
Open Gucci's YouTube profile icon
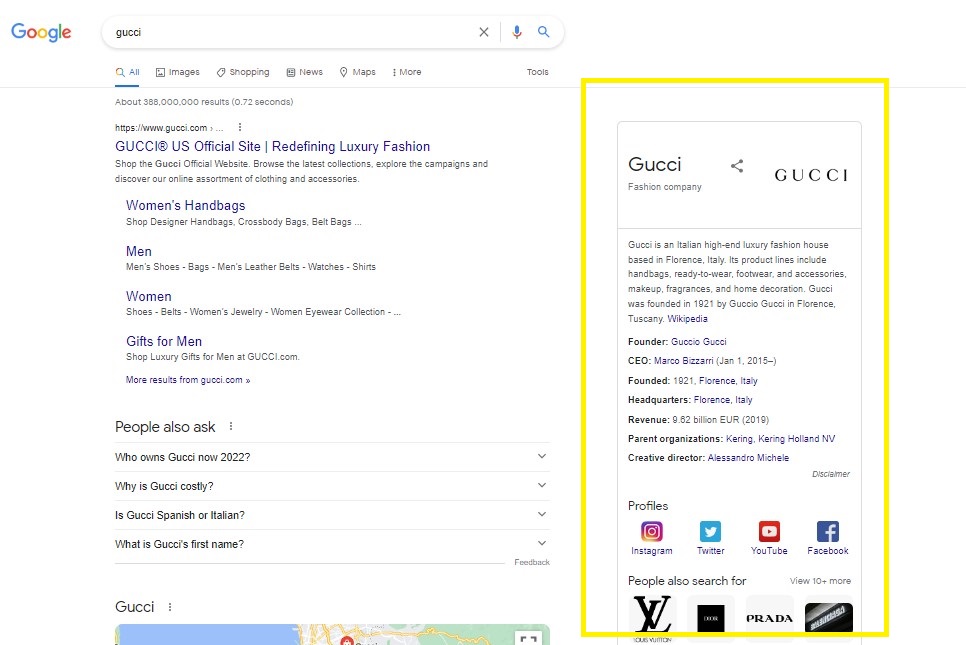768,530
